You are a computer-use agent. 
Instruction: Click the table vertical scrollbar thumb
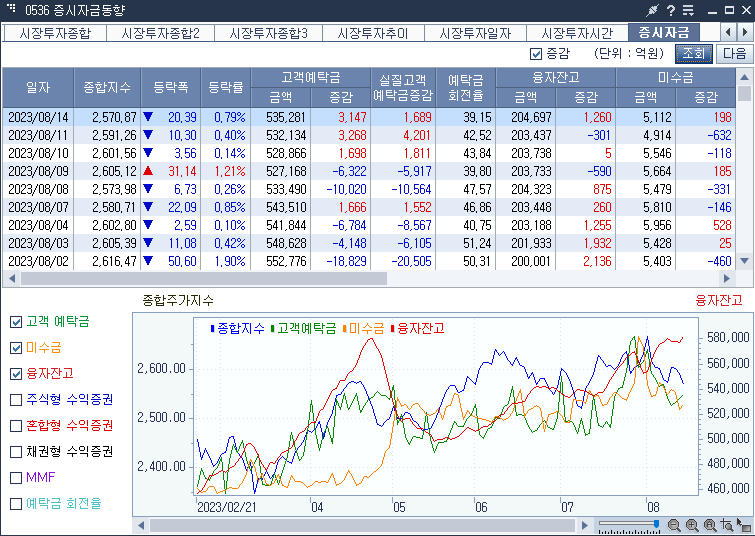coord(744,93)
